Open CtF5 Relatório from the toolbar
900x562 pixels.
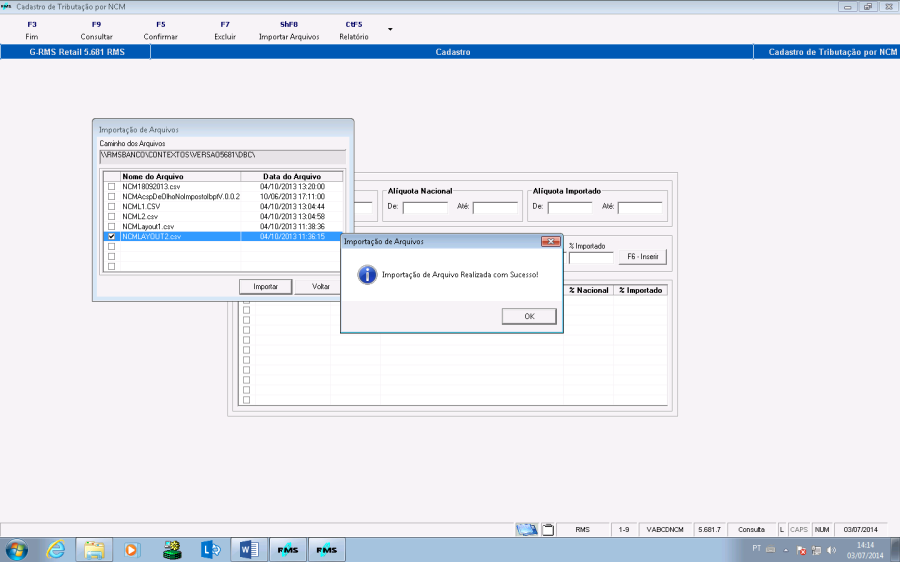(x=354, y=30)
